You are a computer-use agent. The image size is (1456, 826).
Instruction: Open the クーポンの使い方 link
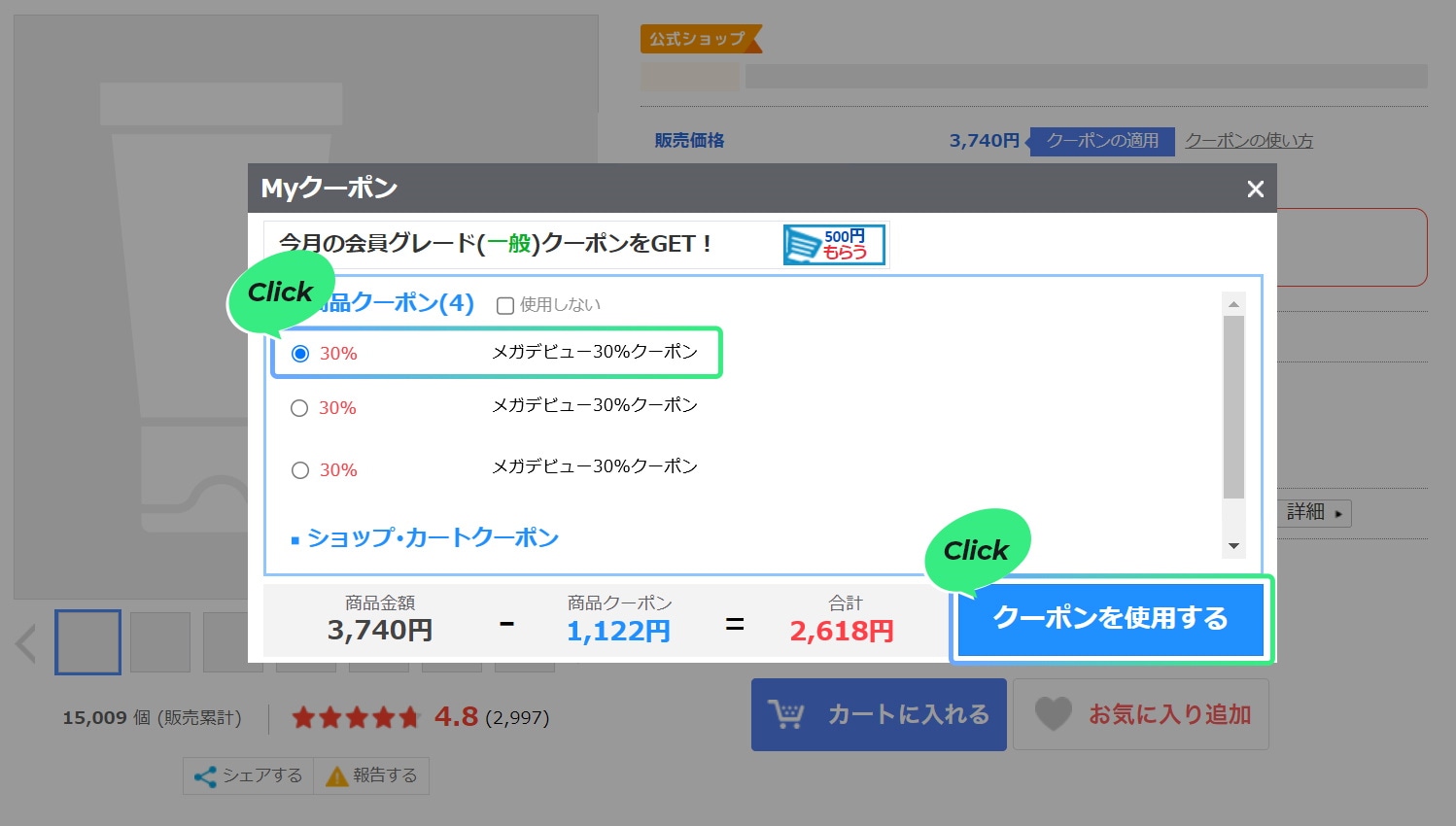click(1248, 141)
